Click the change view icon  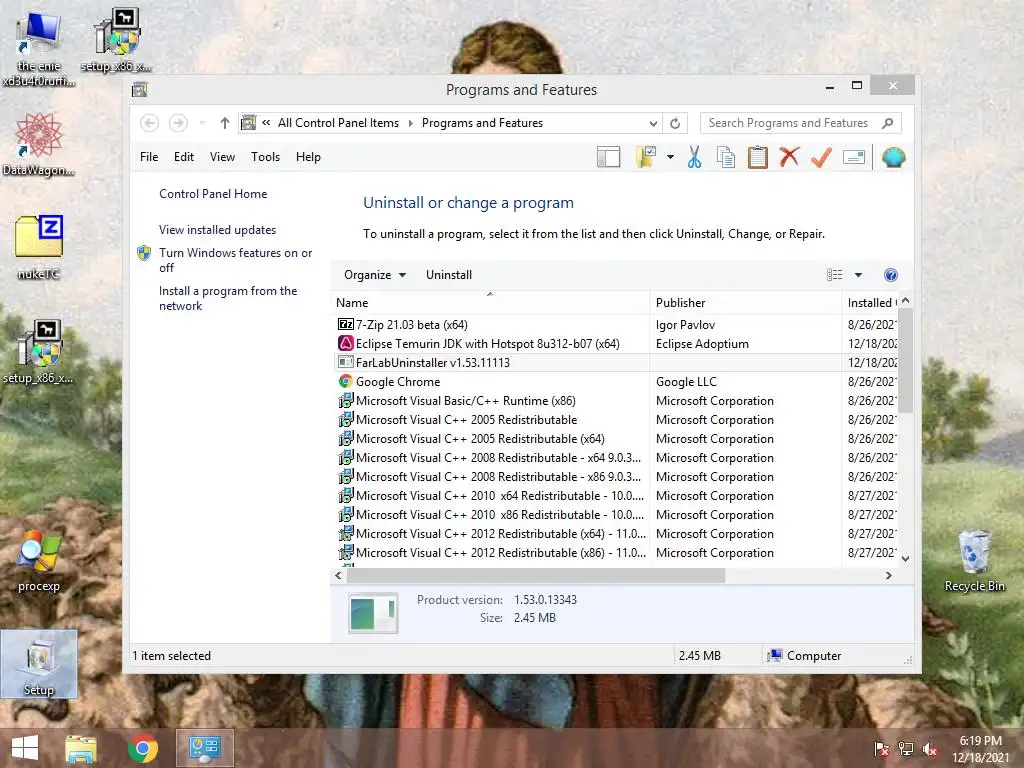point(834,275)
